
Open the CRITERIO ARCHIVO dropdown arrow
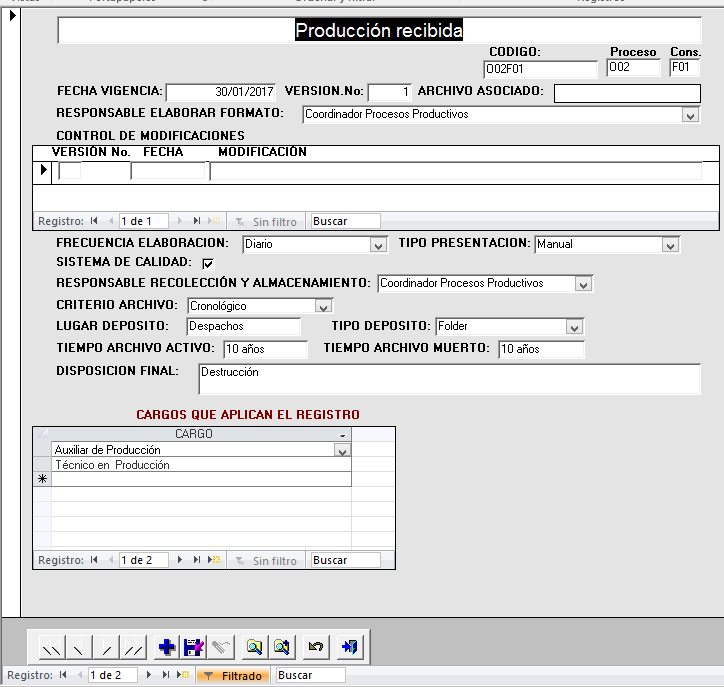click(323, 306)
